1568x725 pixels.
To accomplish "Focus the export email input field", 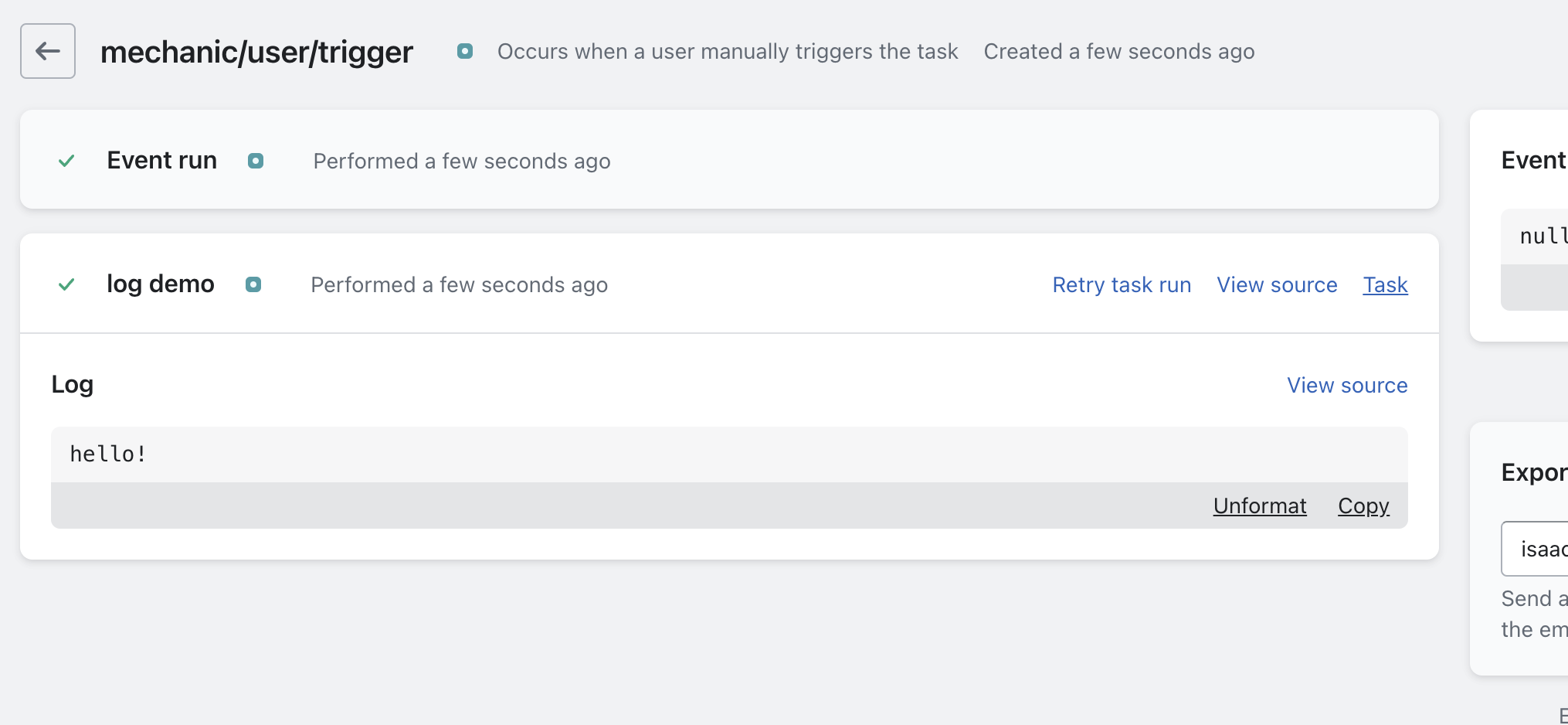I will point(1537,549).
